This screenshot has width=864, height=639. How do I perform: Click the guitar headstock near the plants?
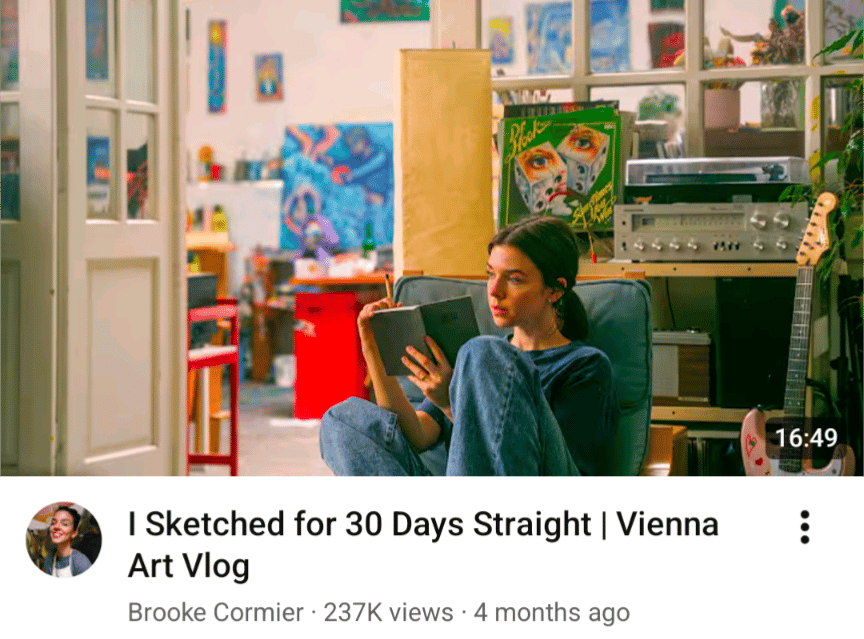click(x=819, y=229)
